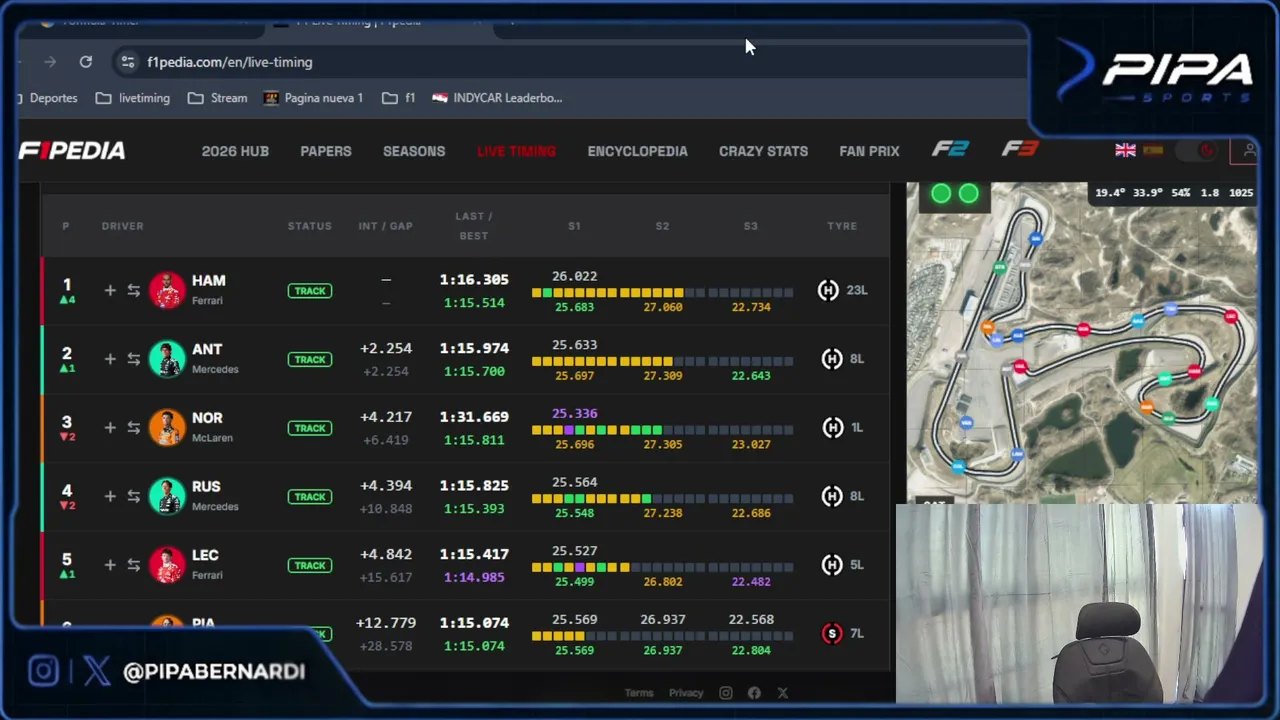Open the CRAZY STATS menu item
Image resolution: width=1280 pixels, height=720 pixels.
point(763,151)
